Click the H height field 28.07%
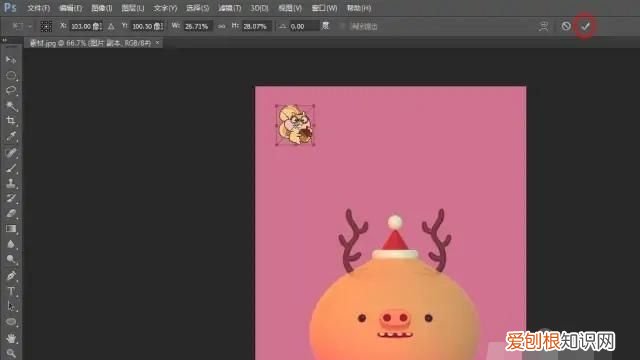The width and height of the screenshot is (640, 360). tap(257, 27)
